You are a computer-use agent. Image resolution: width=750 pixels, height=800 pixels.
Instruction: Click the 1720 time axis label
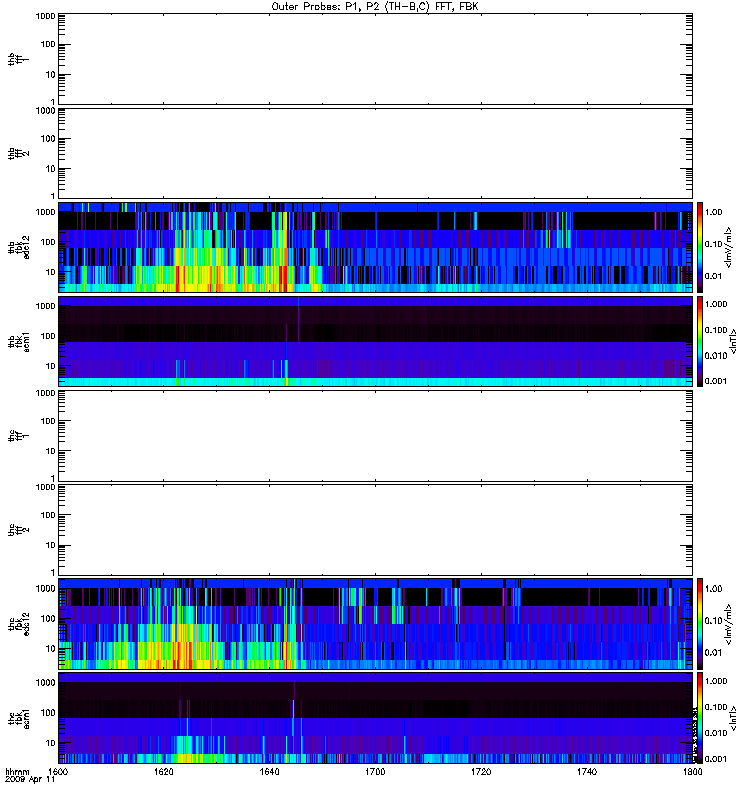(x=481, y=771)
